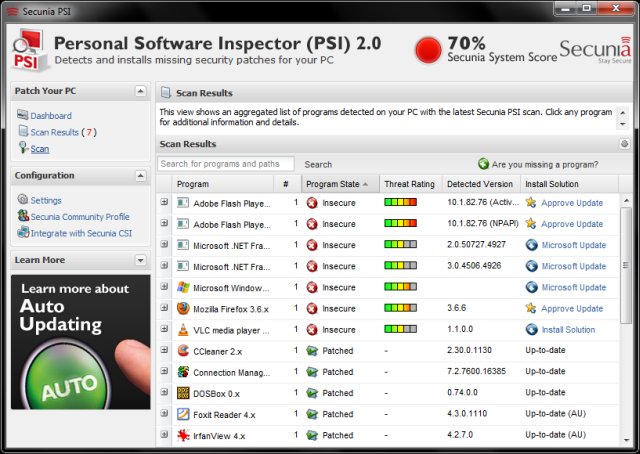This screenshot has width=640, height=454.
Task: Expand the IrfanView 4.x row
Action: pyautogui.click(x=164, y=434)
